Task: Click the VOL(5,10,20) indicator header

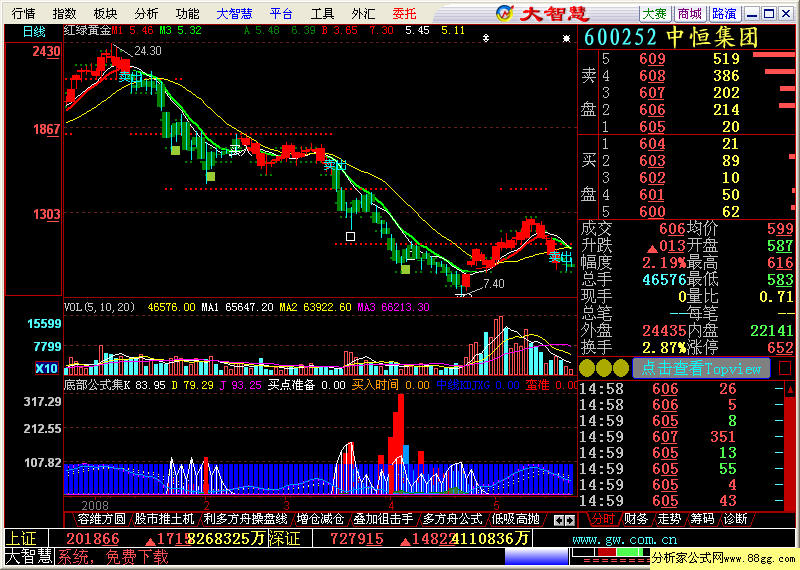Action: point(99,307)
